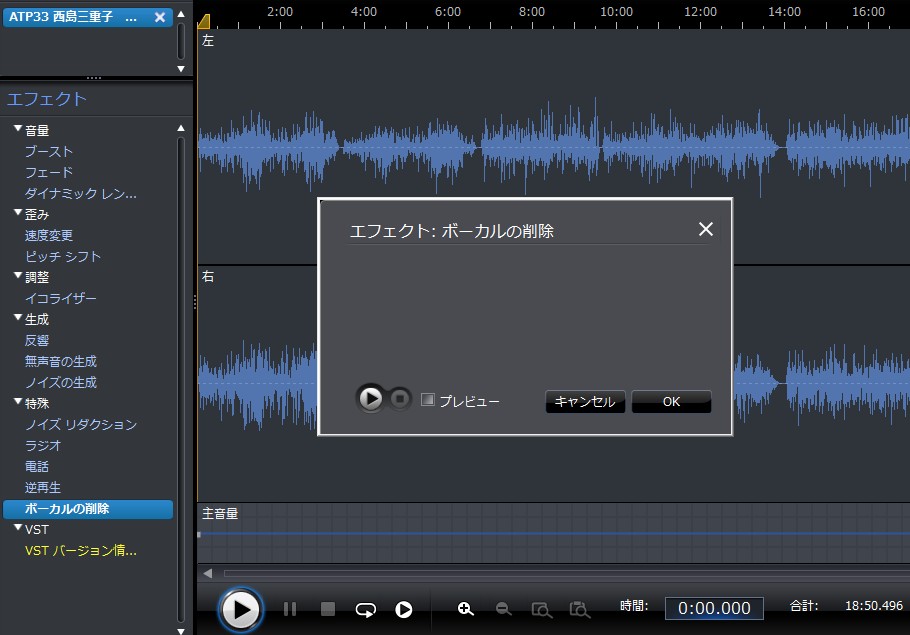Confirm the dialog with OK
Screen dimensions: 910x635
(671, 402)
